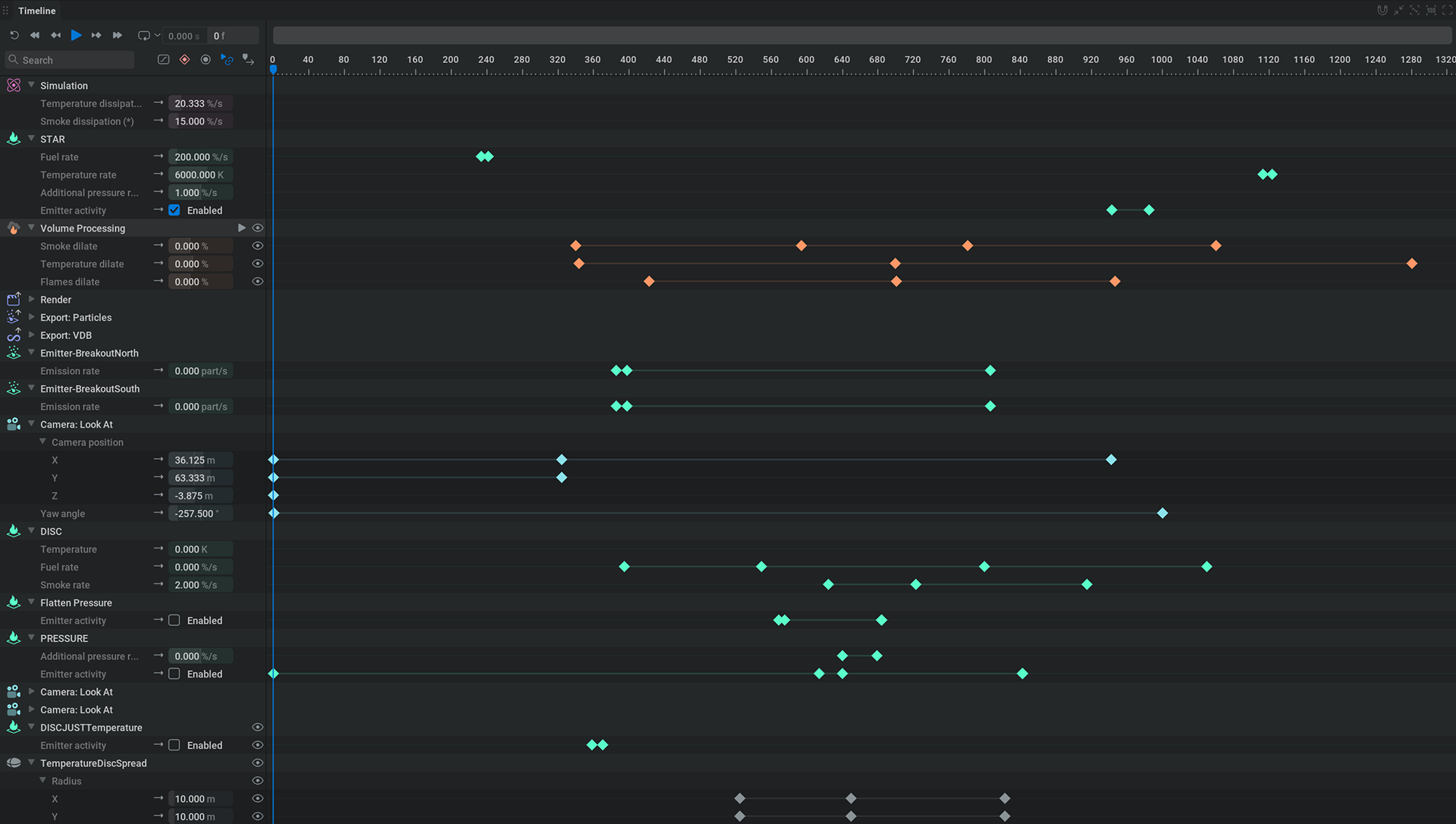
Task: Open the loop mode dropdown arrow
Action: click(x=158, y=36)
